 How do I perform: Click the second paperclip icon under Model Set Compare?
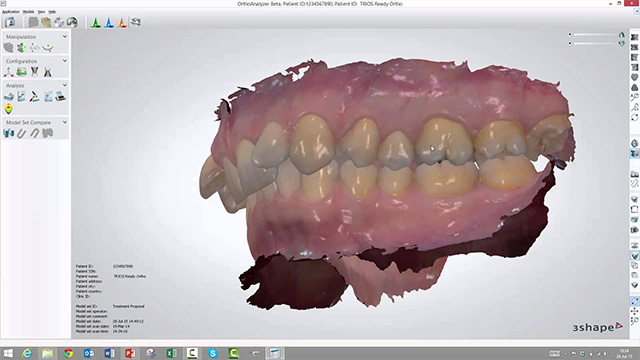35,133
